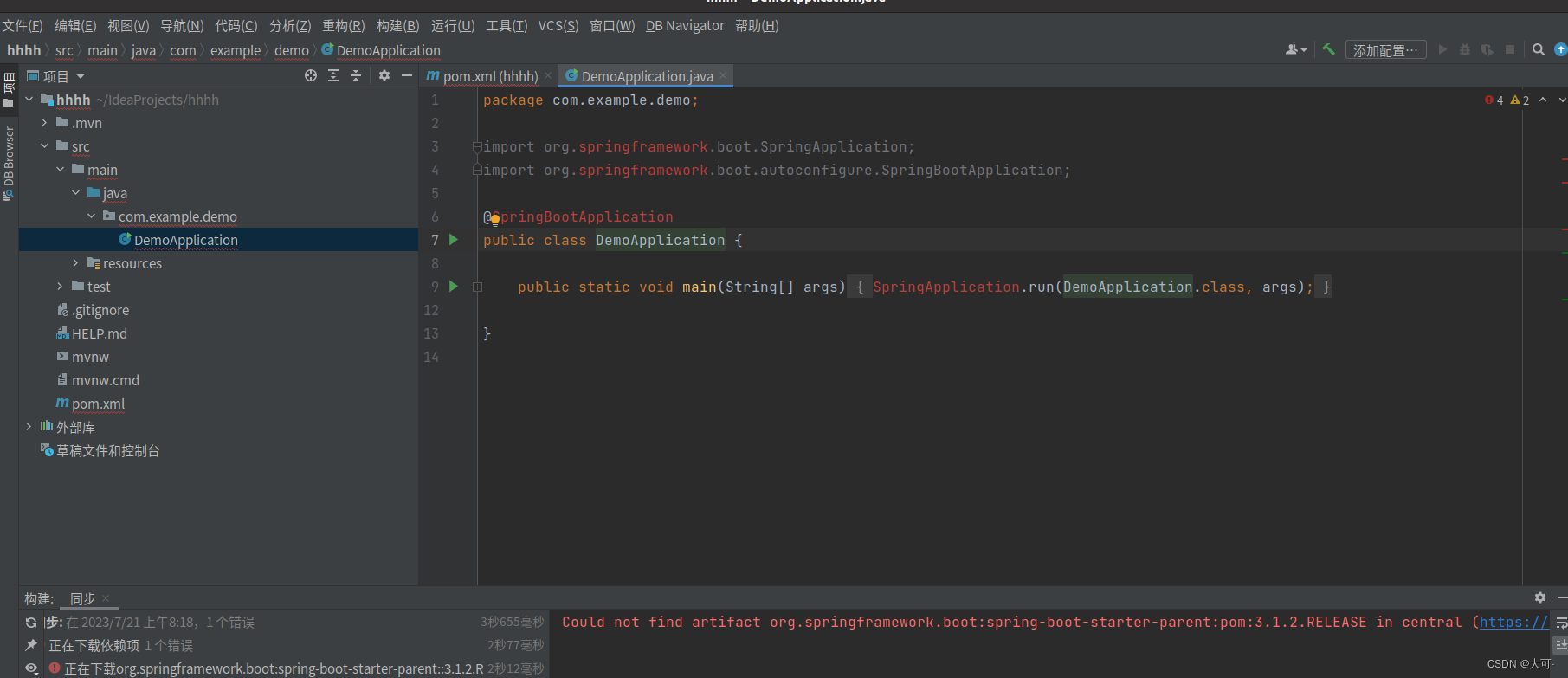Open the 帮助(H) menu
Screen dimensions: 1568x678
point(757,26)
